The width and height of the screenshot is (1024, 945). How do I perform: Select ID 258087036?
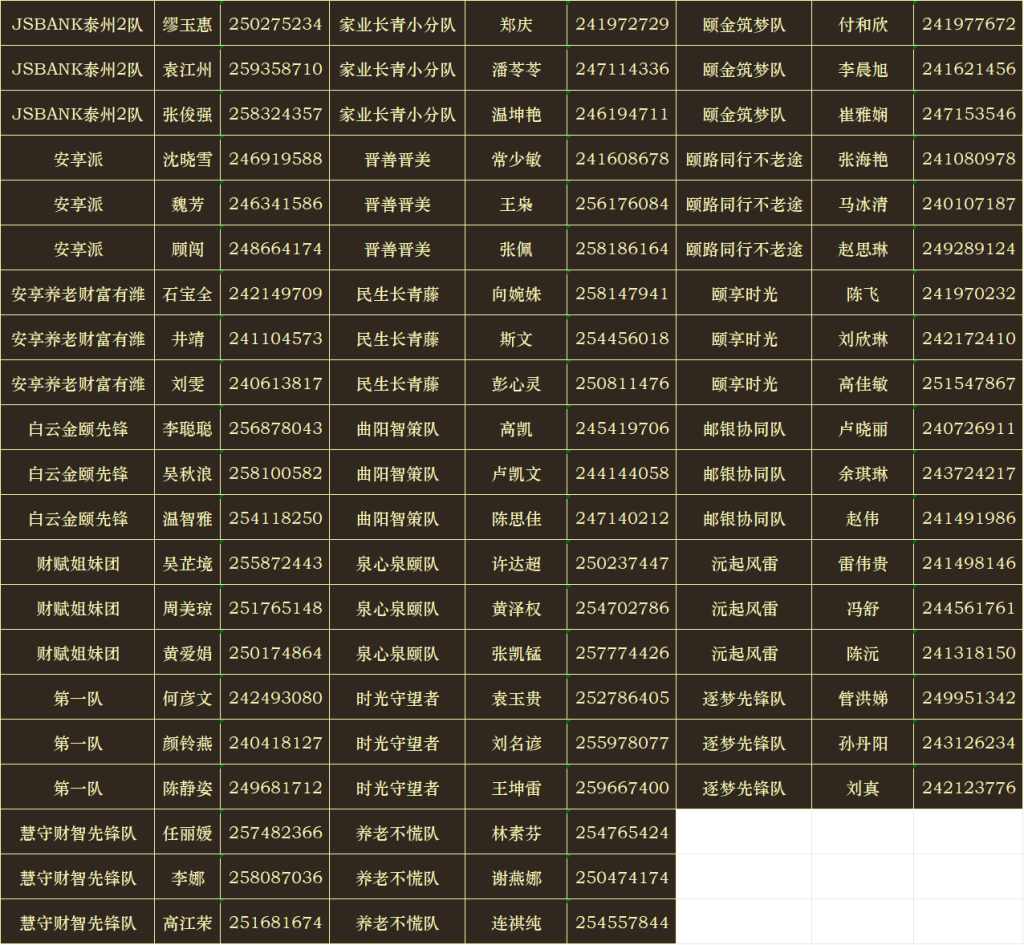pyautogui.click(x=275, y=878)
